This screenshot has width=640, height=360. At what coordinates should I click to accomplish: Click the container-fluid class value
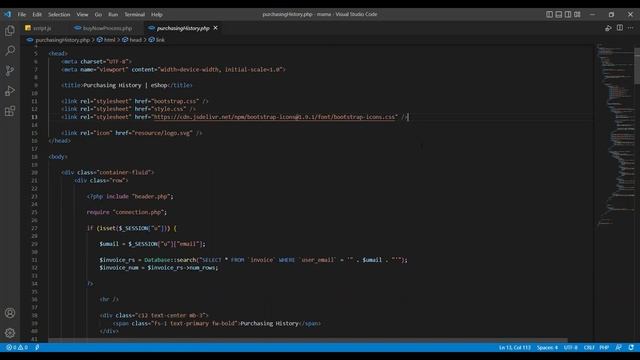coord(124,173)
